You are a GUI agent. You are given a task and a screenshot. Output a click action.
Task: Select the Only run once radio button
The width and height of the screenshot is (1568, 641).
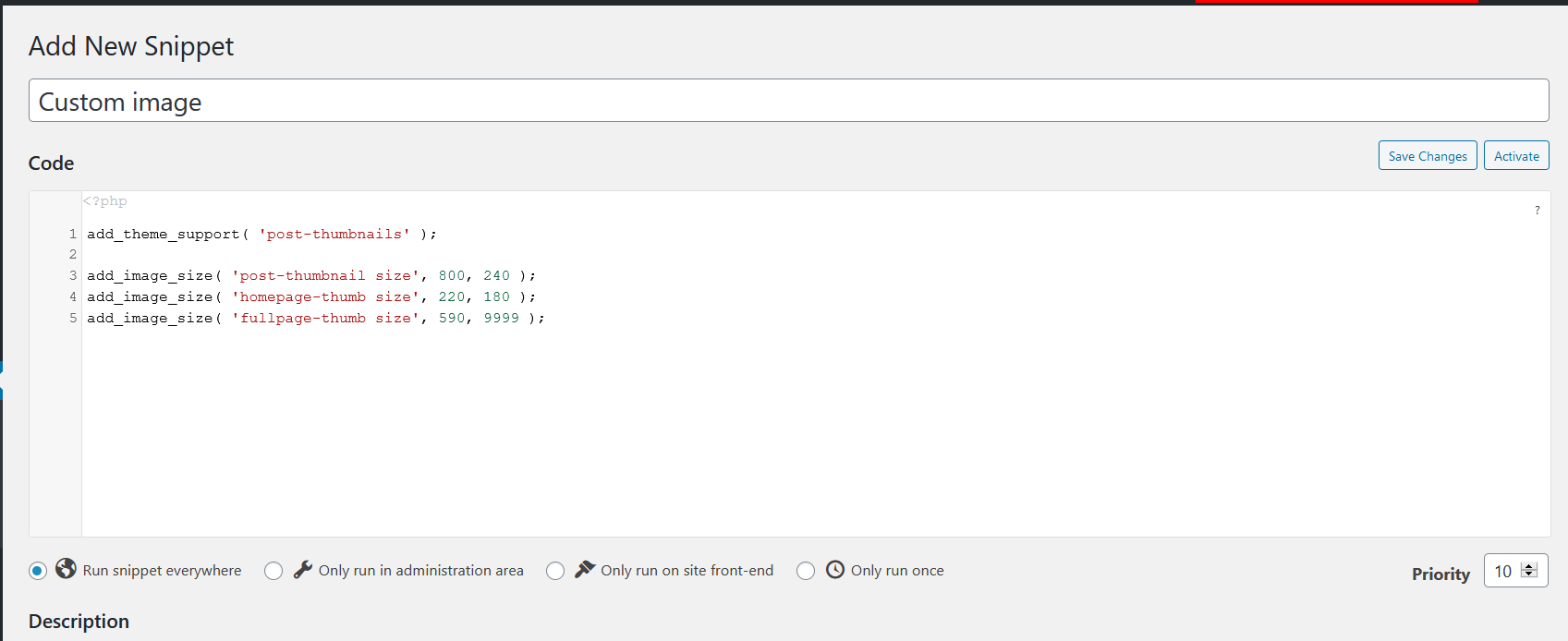[806, 571]
